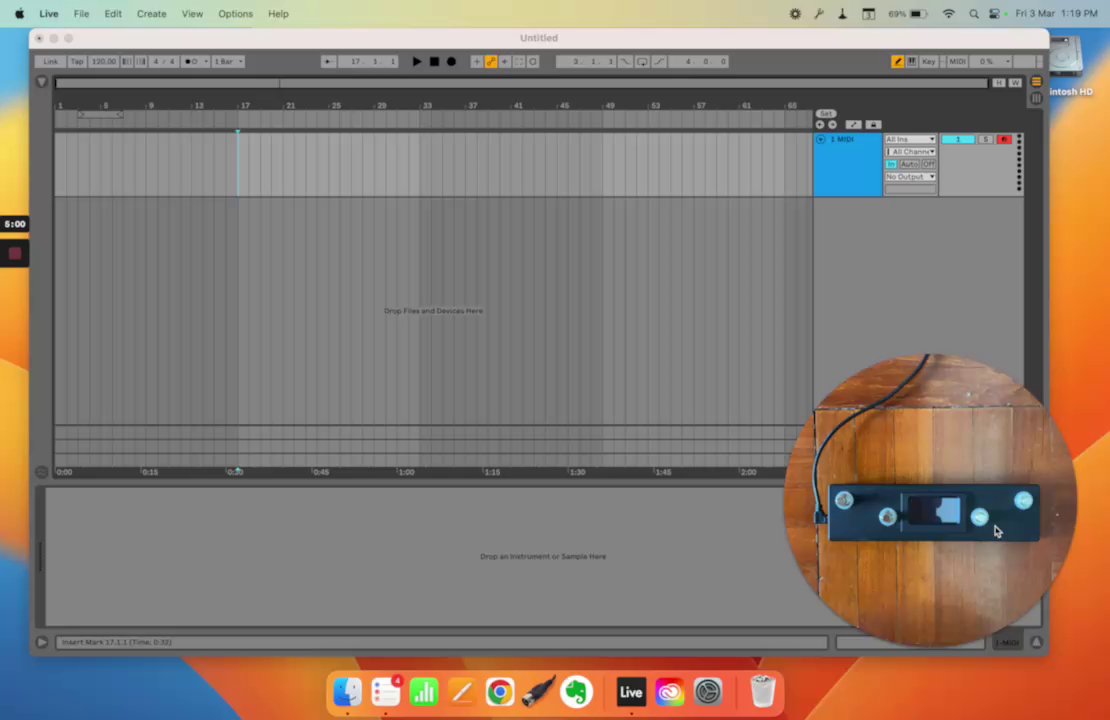Click the H optimize arrangement height button
Viewport: 1110px width, 720px height.
tap(998, 83)
